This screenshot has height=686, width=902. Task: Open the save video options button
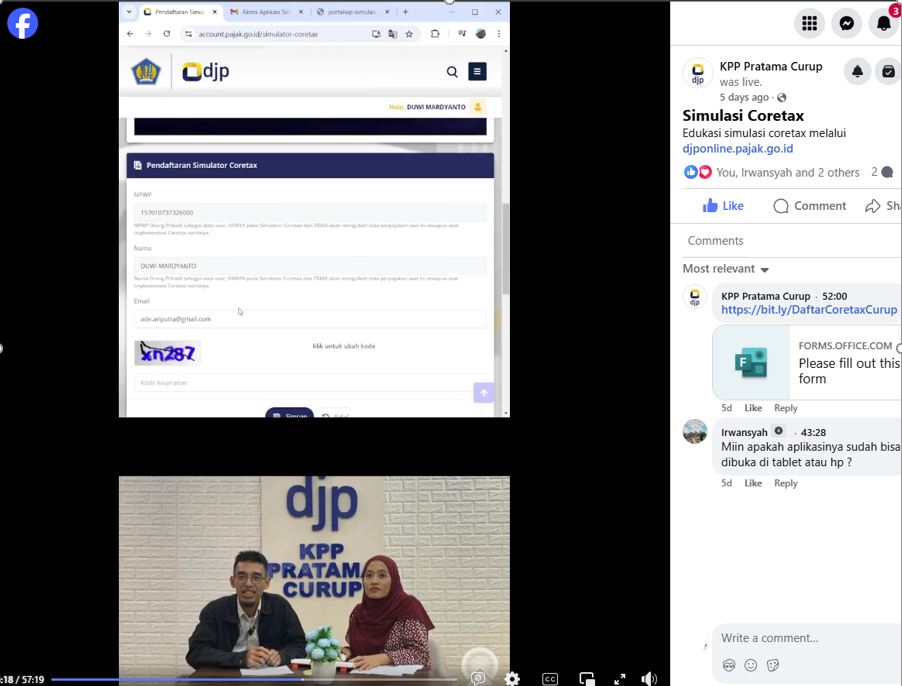pos(888,71)
